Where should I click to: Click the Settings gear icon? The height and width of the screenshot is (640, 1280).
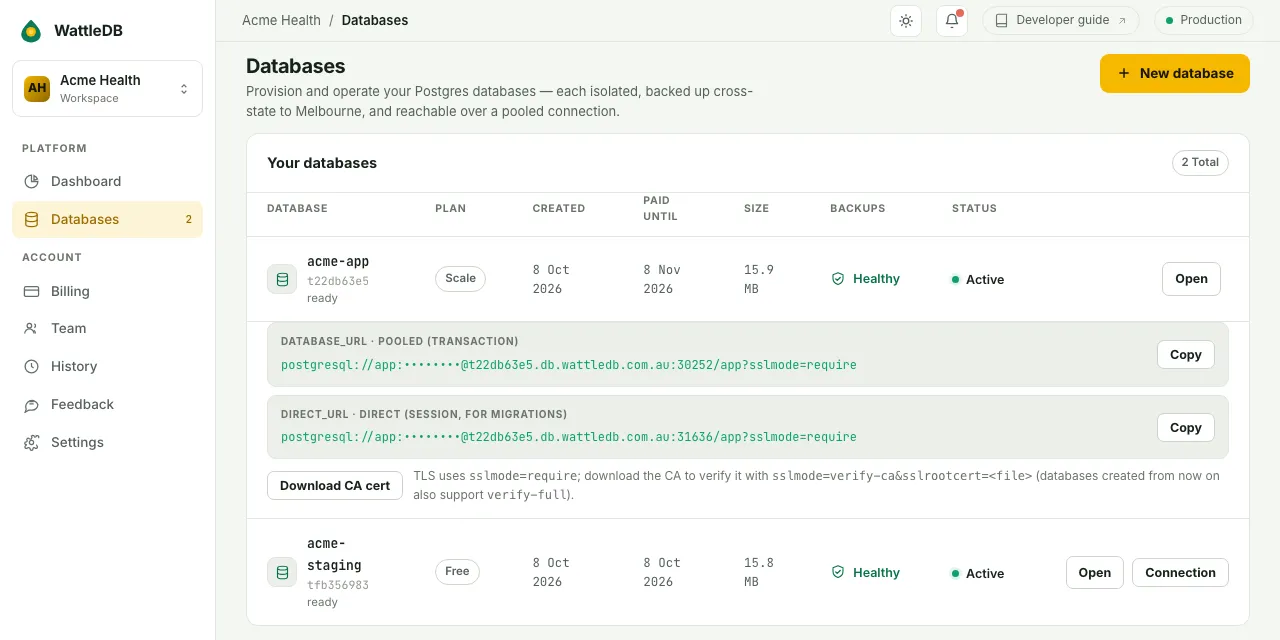[32, 442]
